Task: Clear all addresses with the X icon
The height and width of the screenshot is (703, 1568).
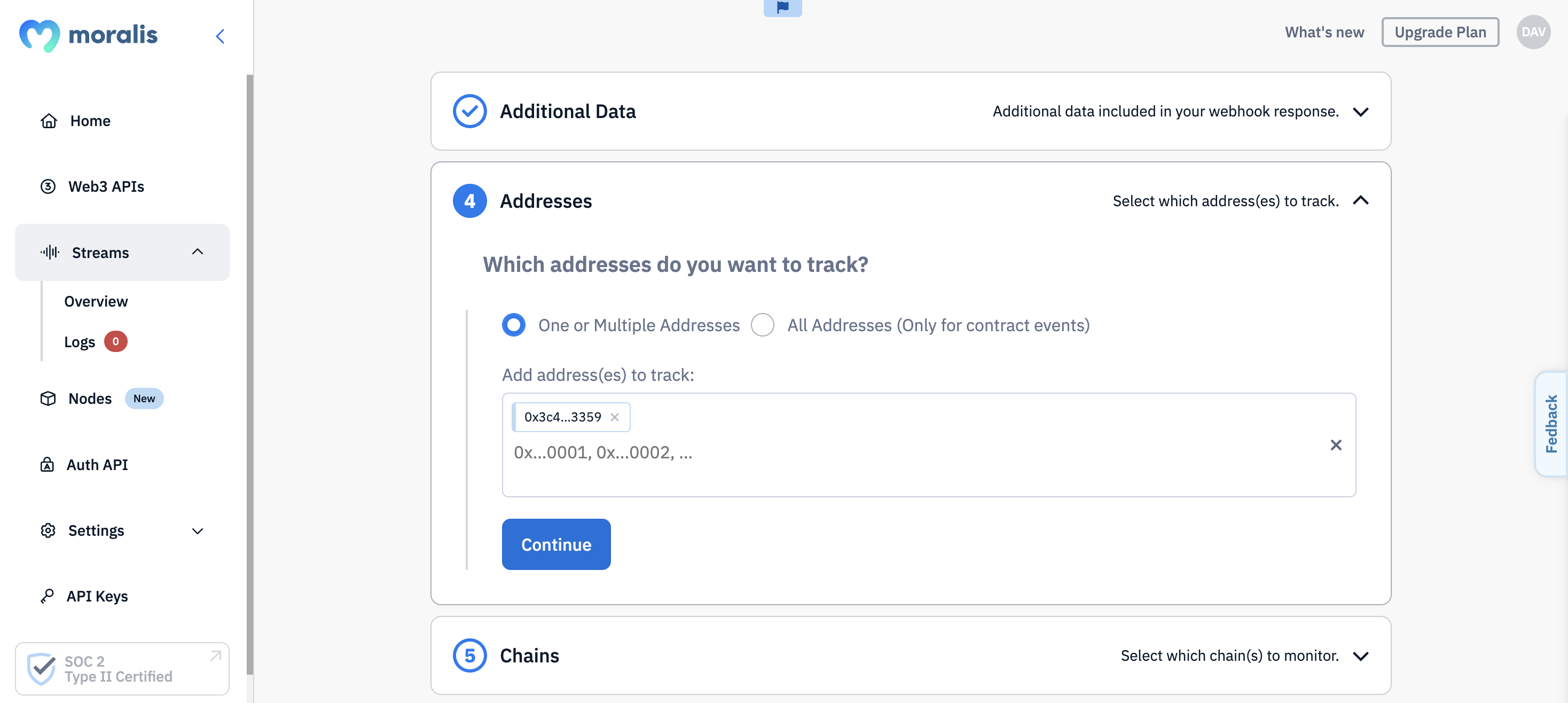Action: pos(1336,445)
